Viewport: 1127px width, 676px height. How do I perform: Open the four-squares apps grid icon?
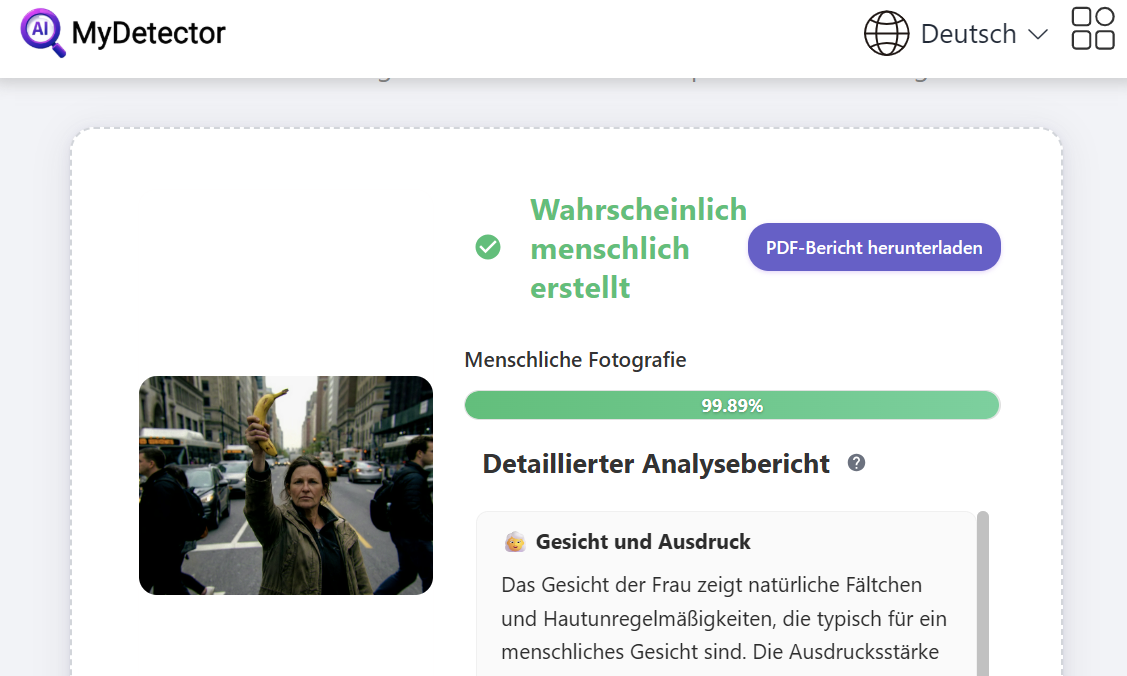point(1092,29)
